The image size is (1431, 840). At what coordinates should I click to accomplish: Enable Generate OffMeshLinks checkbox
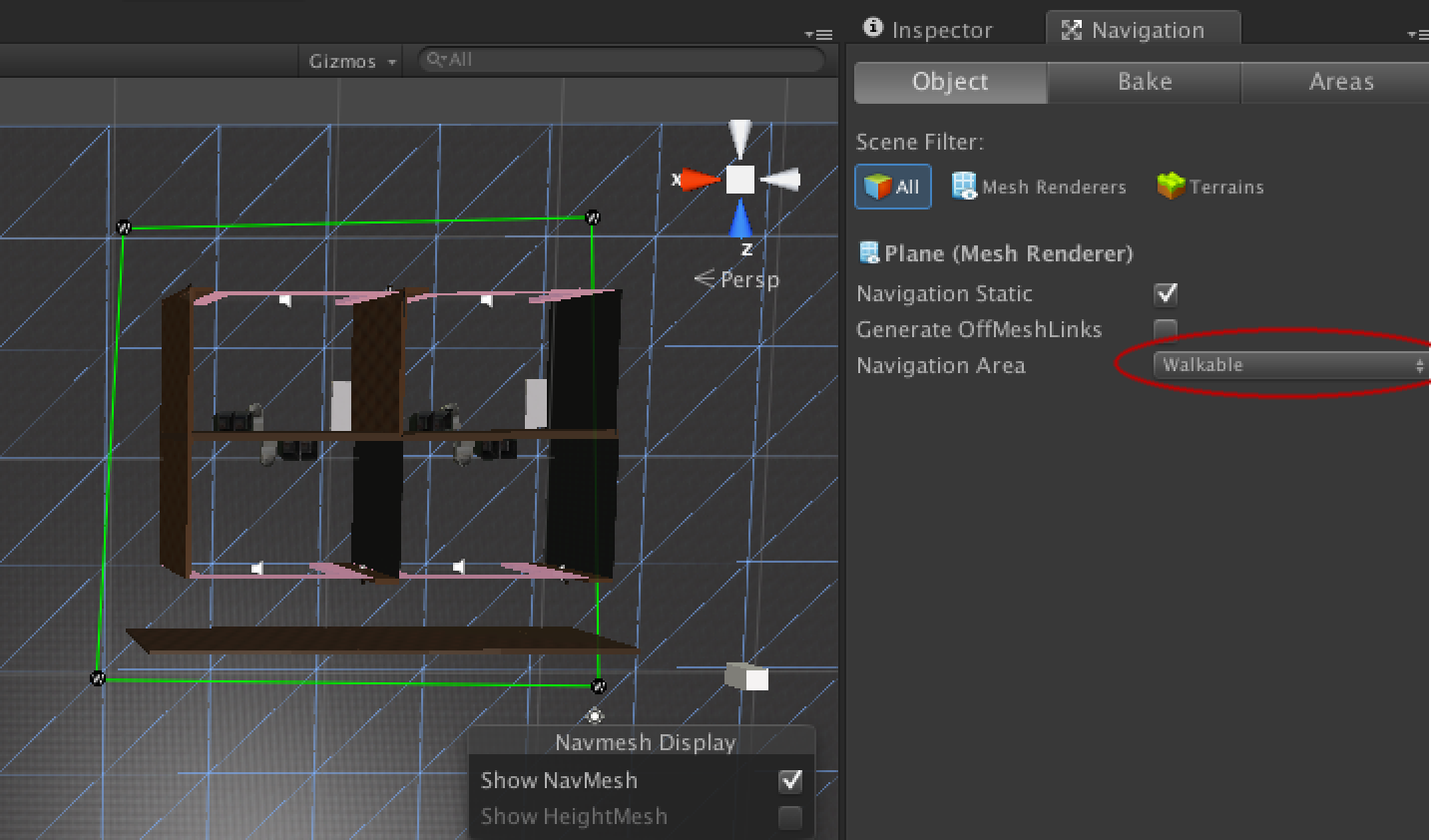(x=1165, y=329)
